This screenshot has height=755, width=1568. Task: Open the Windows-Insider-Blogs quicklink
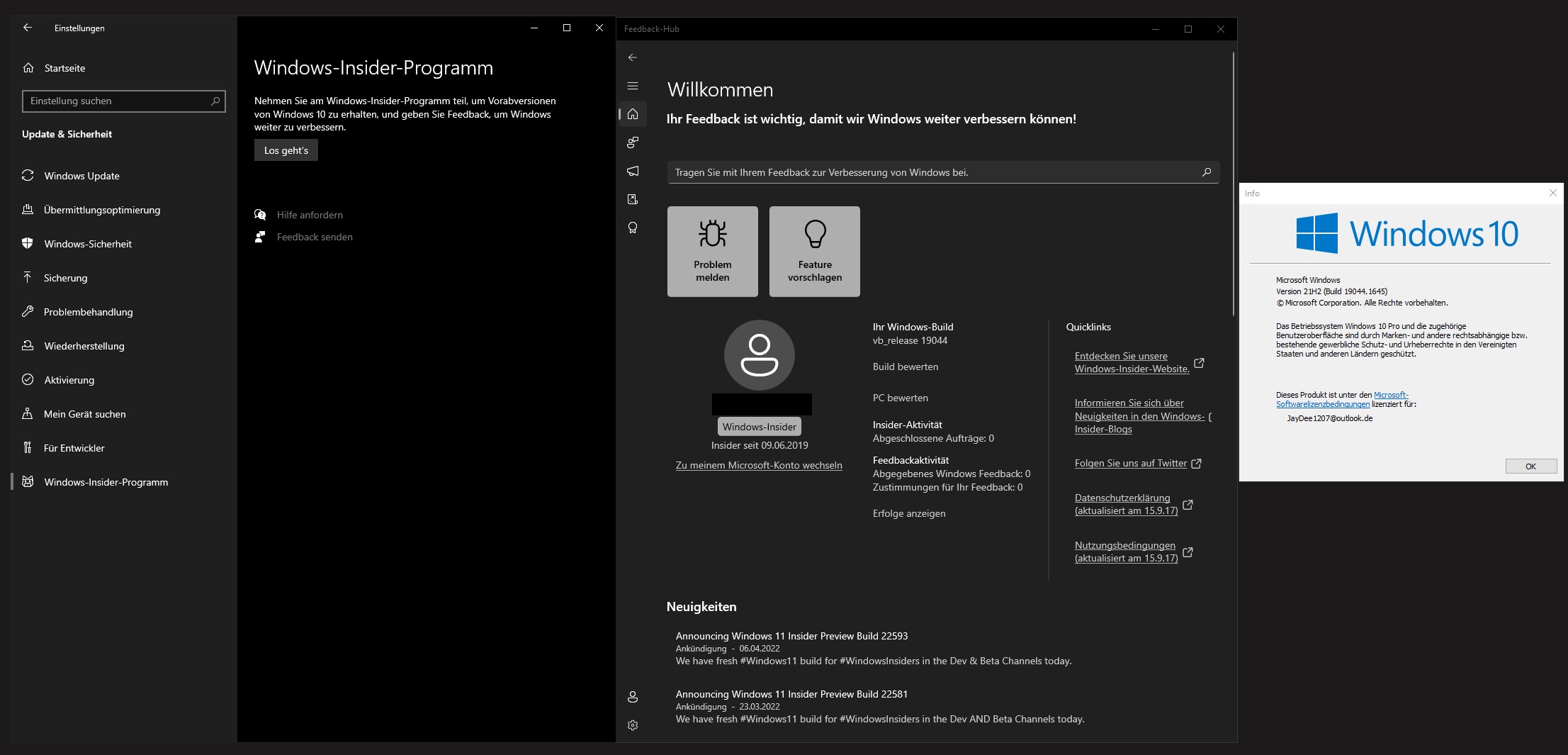(x=1139, y=416)
